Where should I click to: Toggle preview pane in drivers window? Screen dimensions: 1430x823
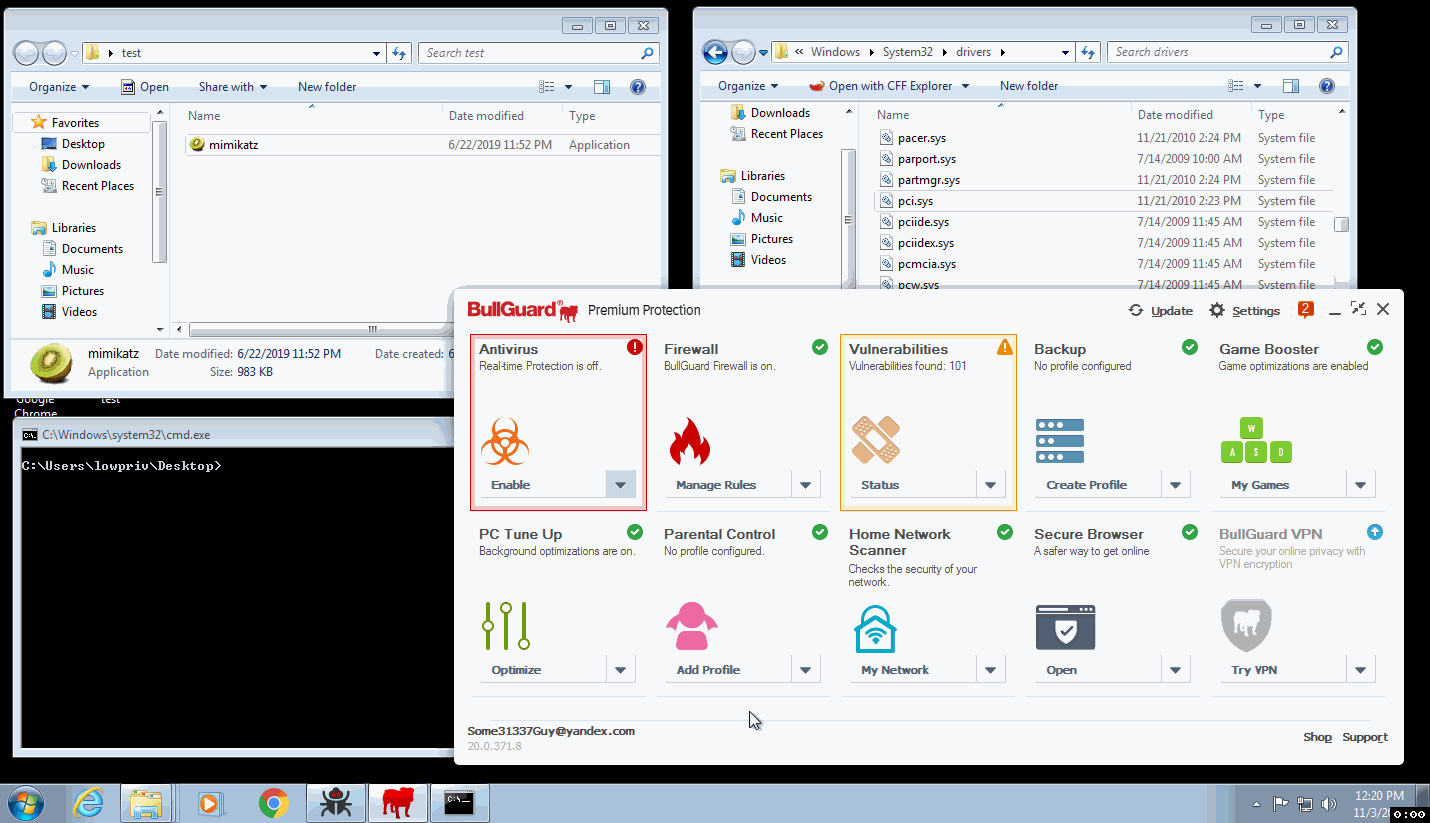click(x=1291, y=86)
